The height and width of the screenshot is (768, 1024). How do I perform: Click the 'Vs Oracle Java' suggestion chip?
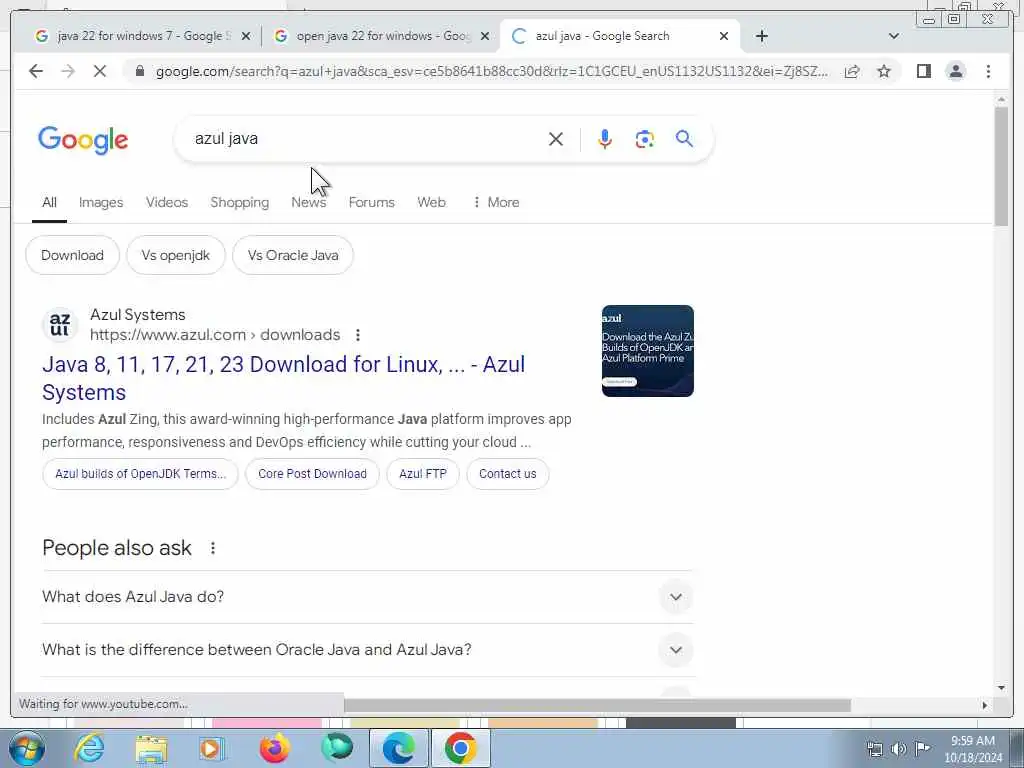coord(293,255)
